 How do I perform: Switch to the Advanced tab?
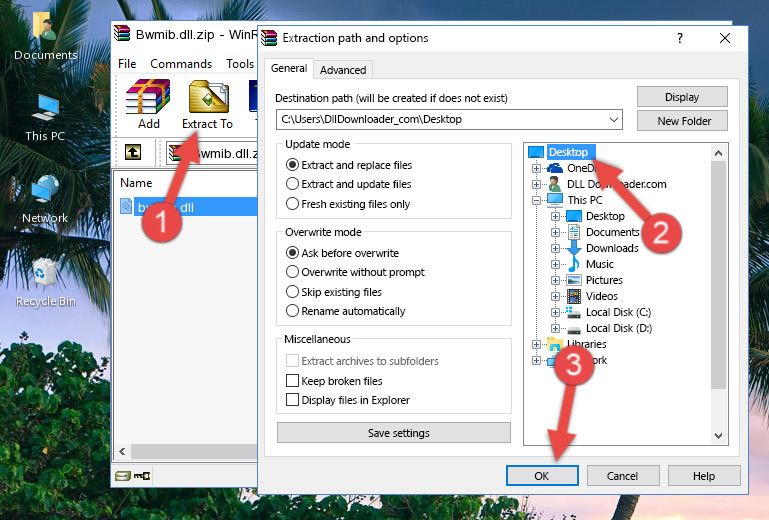343,70
